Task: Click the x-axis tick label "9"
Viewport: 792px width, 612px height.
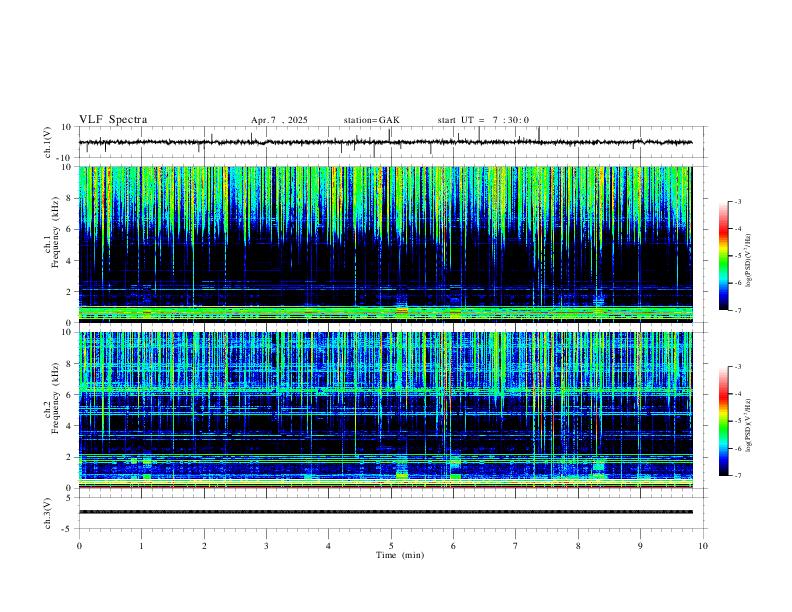Action: pyautogui.click(x=640, y=546)
